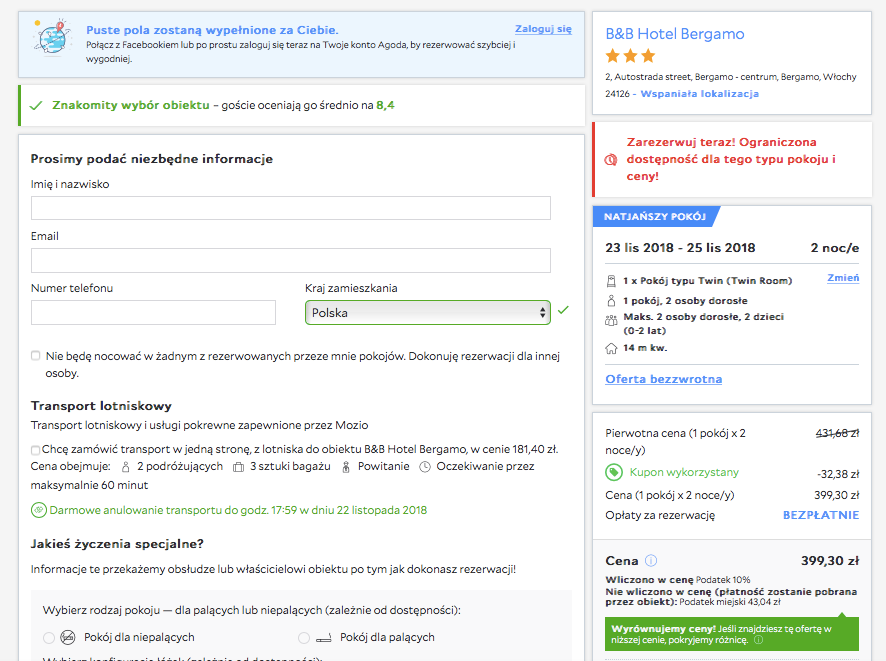The width and height of the screenshot is (886, 661).
Task: Click the greeter icon next to Powitanie
Action: (x=346, y=467)
